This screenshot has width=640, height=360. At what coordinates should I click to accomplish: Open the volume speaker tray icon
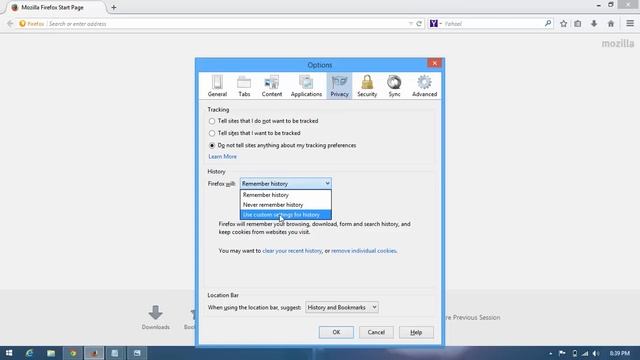(596, 353)
